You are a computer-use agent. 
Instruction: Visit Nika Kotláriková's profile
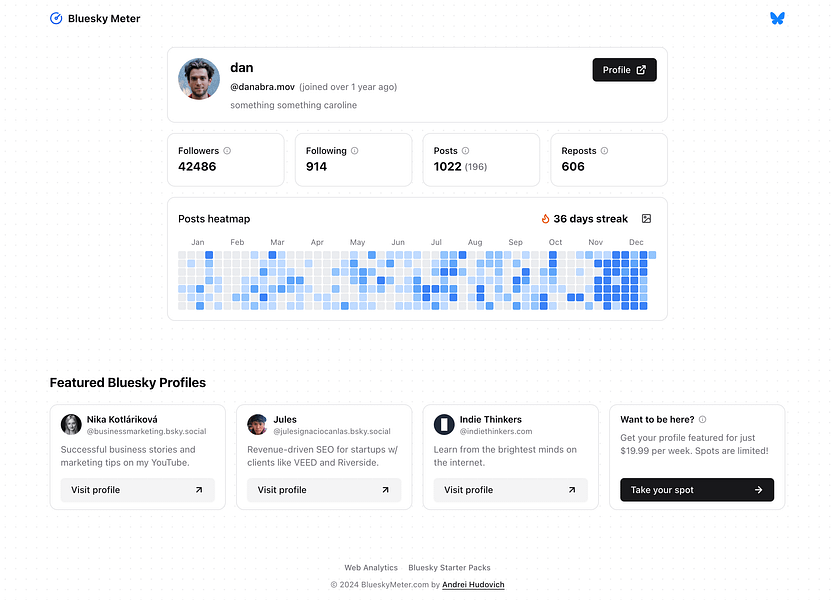(137, 490)
